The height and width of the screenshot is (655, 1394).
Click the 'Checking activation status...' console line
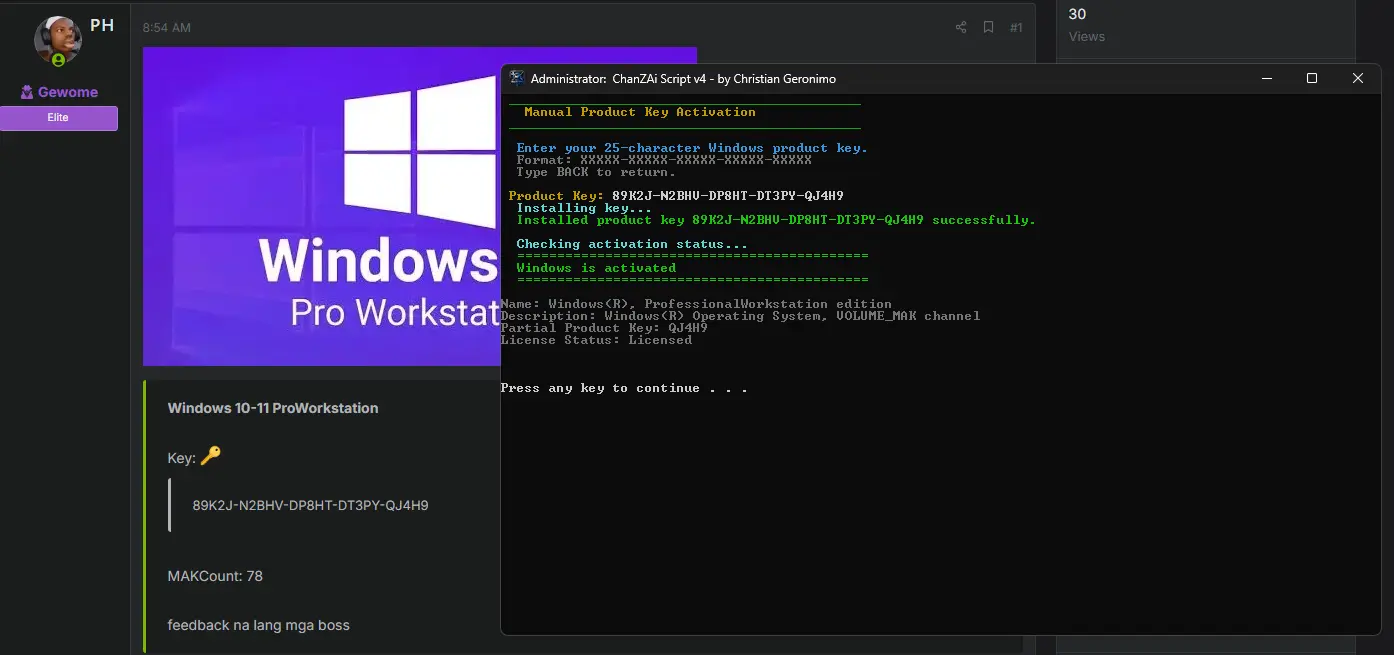coord(632,244)
